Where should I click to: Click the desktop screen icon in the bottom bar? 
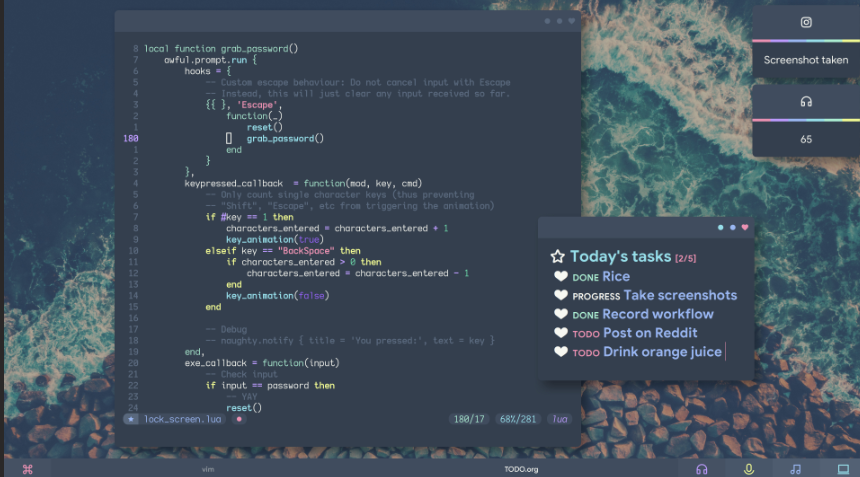(x=842, y=469)
